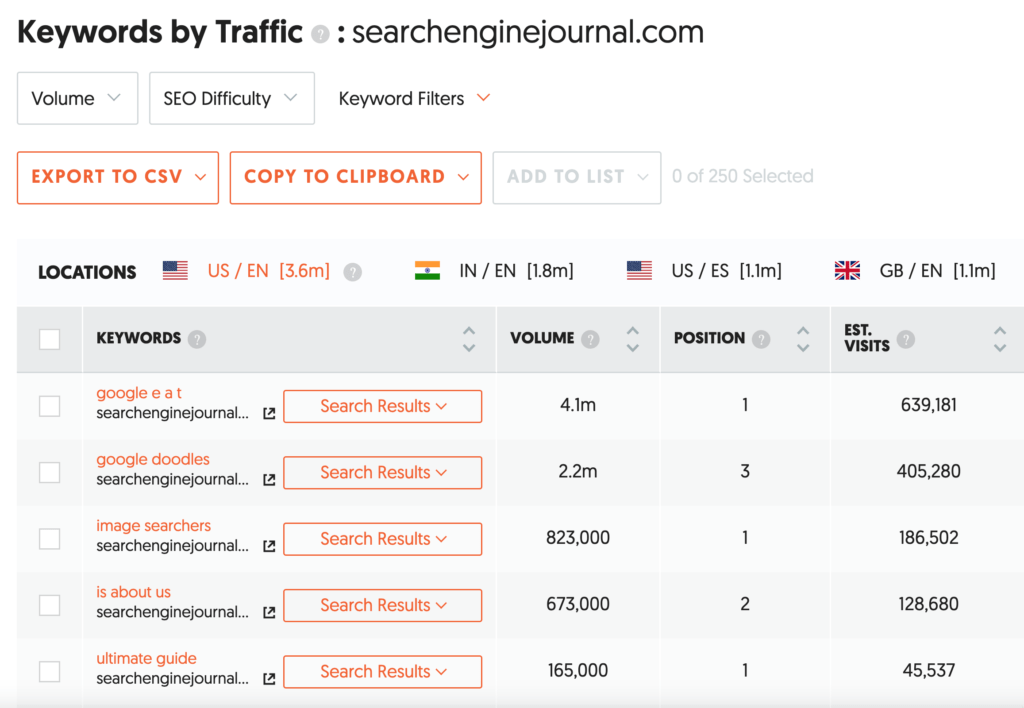Click the external link icon beside 'ultimate guide' row

pos(268,678)
